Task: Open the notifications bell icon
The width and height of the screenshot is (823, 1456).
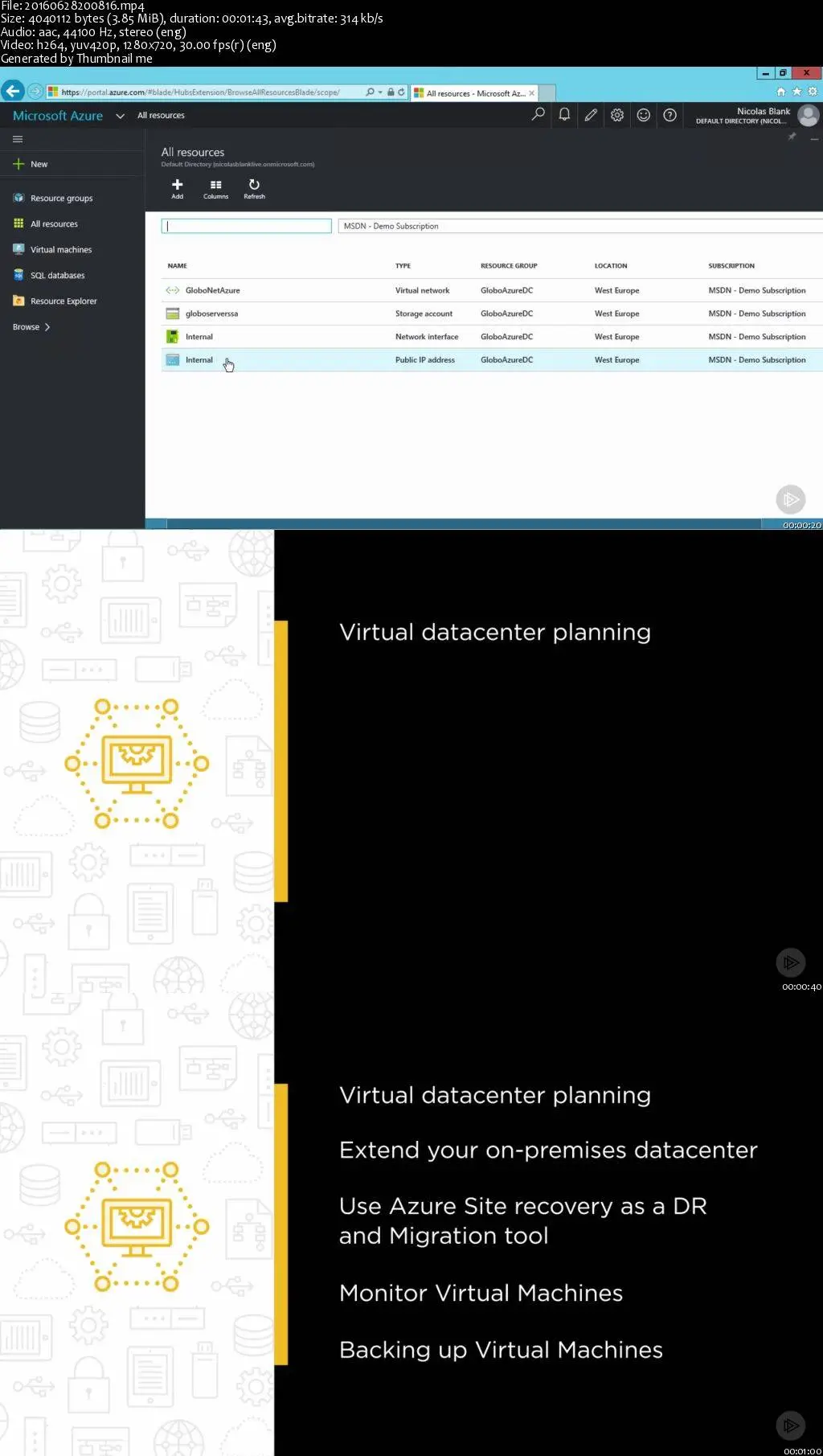Action: click(x=564, y=115)
